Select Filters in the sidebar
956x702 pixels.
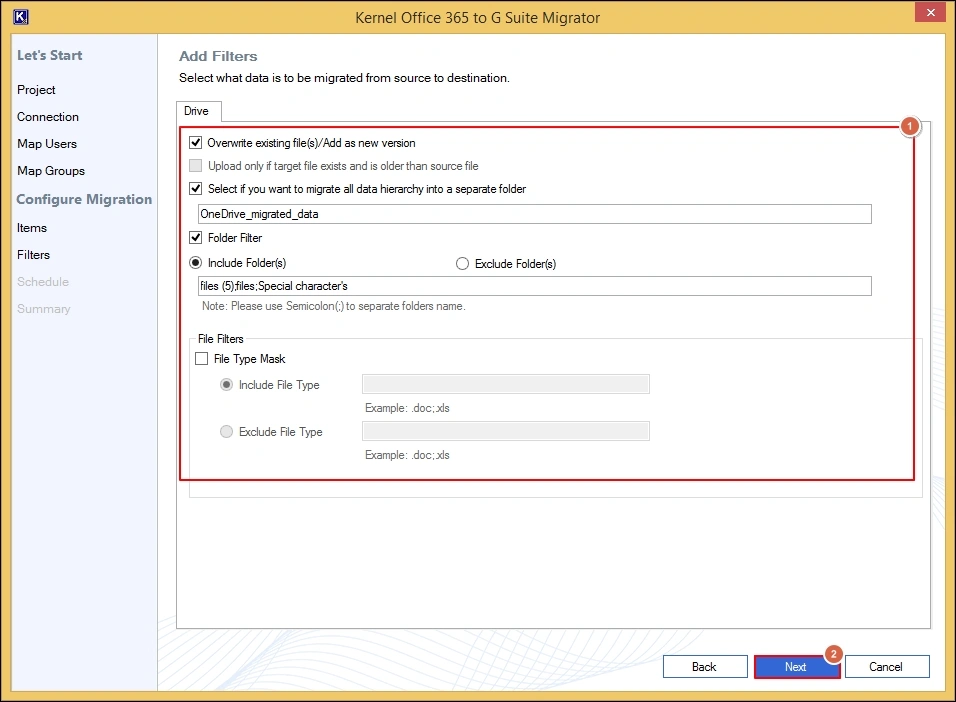tap(33, 255)
